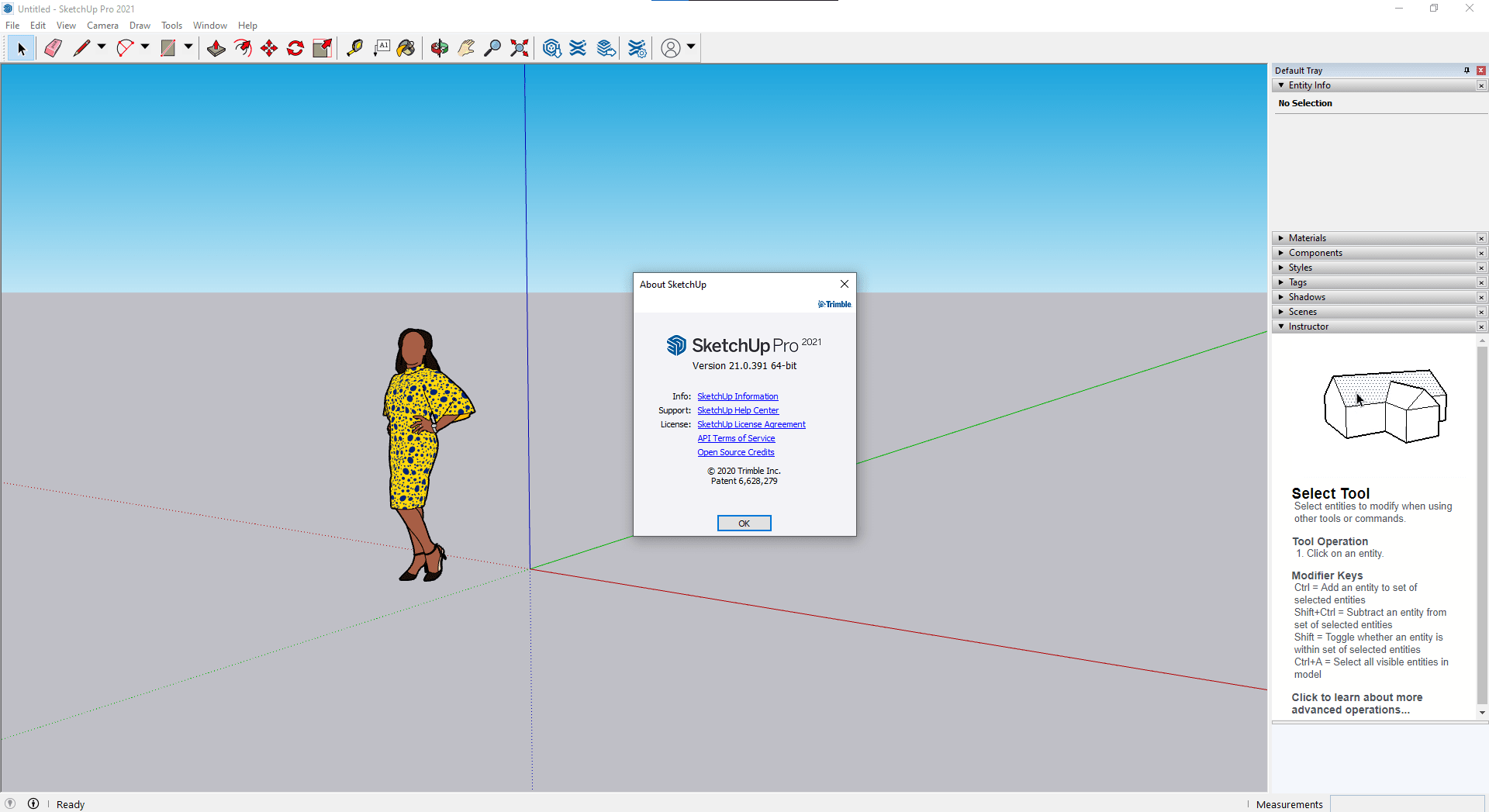The height and width of the screenshot is (812, 1489).
Task: Expand the Styles panel
Action: (1281, 268)
